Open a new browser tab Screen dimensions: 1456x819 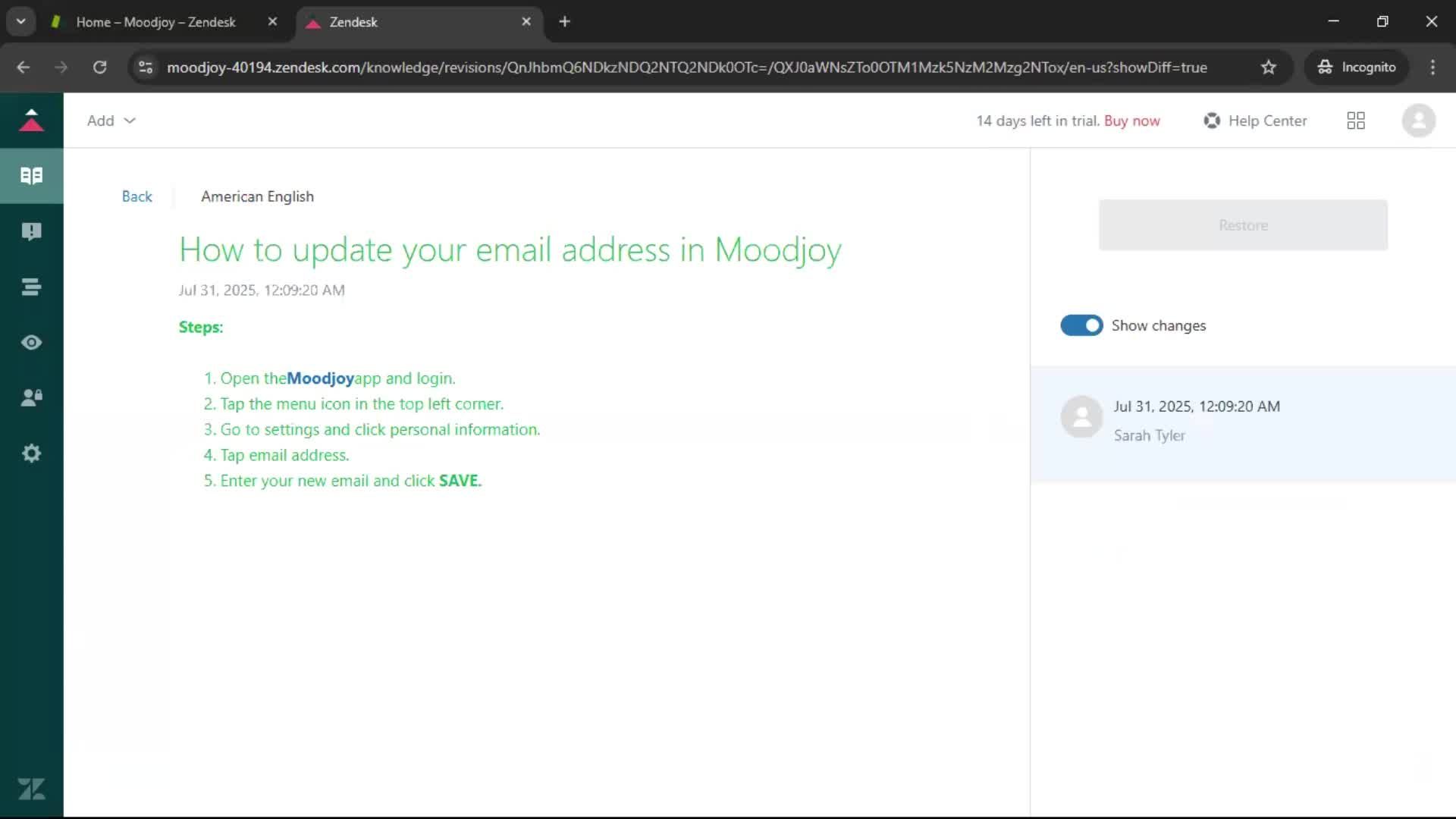564,22
